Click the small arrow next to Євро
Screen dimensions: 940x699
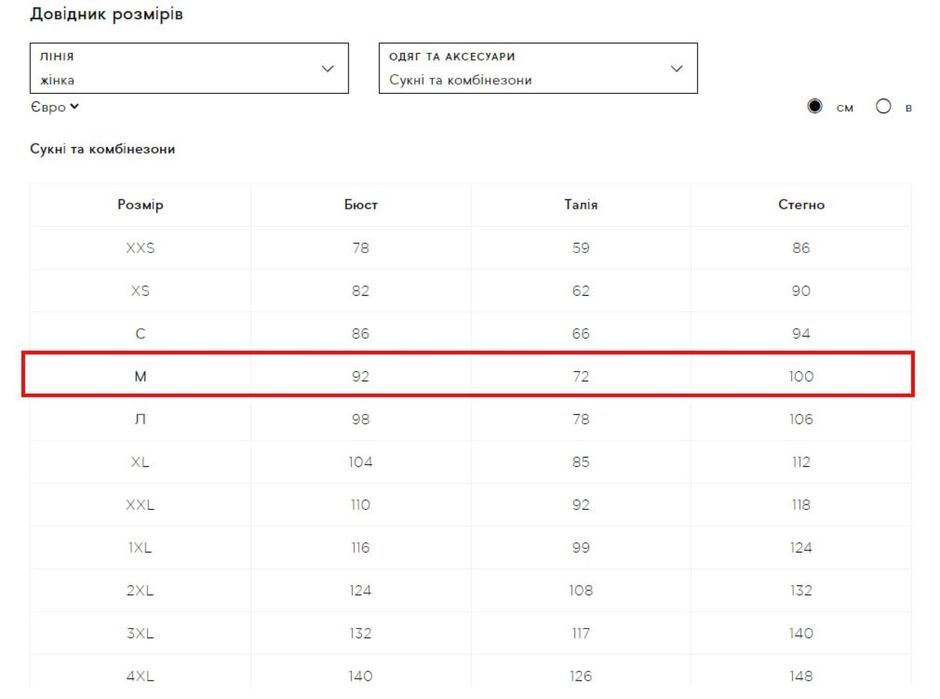point(75,107)
